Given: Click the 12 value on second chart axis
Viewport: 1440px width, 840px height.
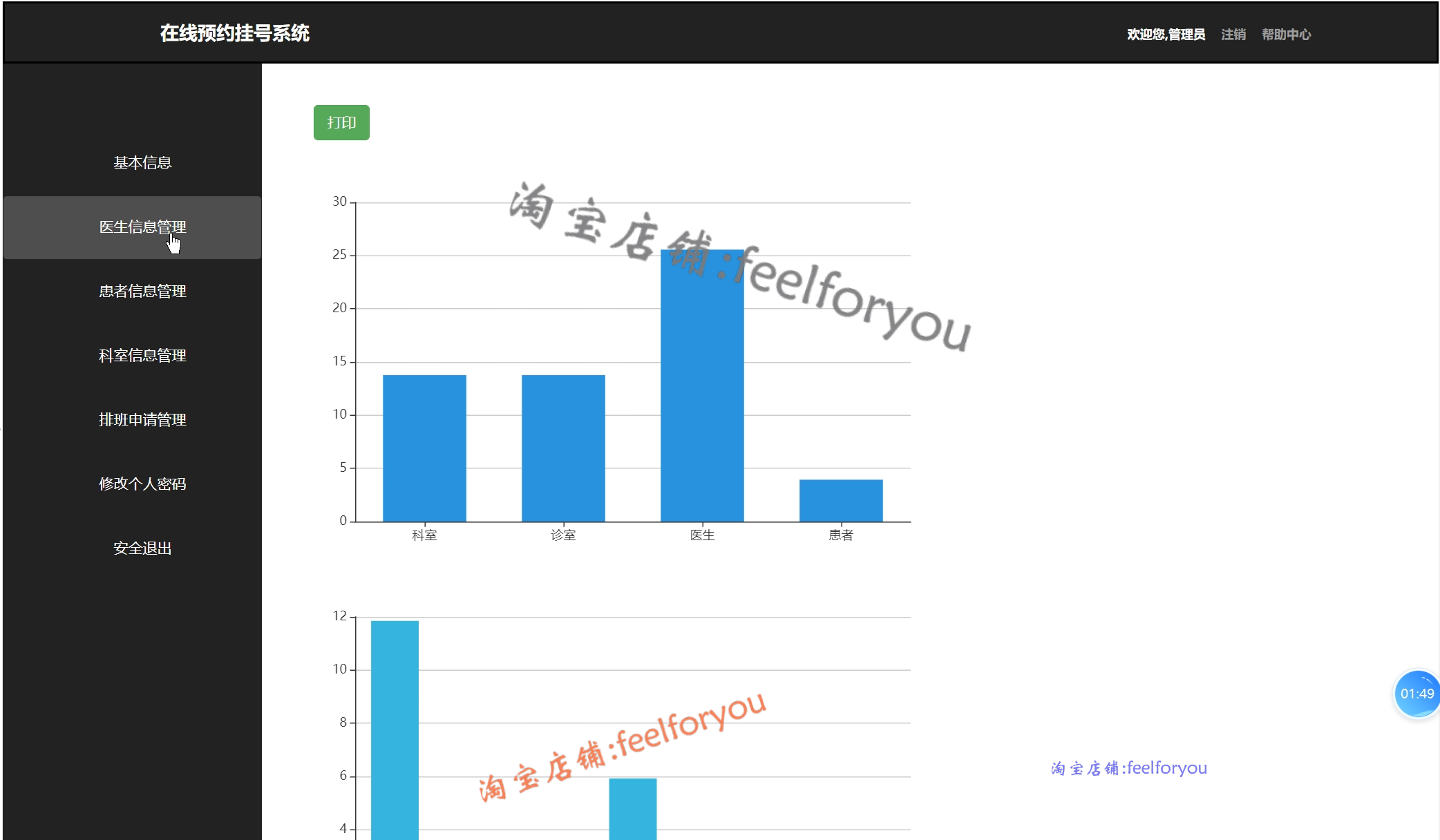Looking at the screenshot, I should 339,616.
